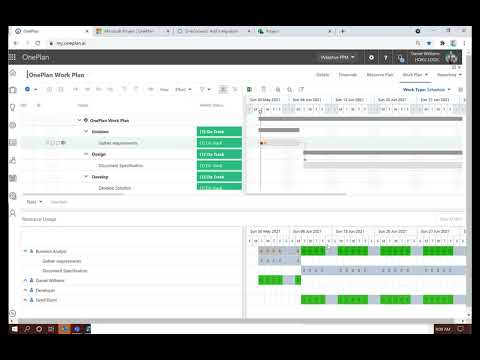The width and height of the screenshot is (480, 360).
Task: Open the Work Type Schedule dropdown
Action: [x=427, y=90]
